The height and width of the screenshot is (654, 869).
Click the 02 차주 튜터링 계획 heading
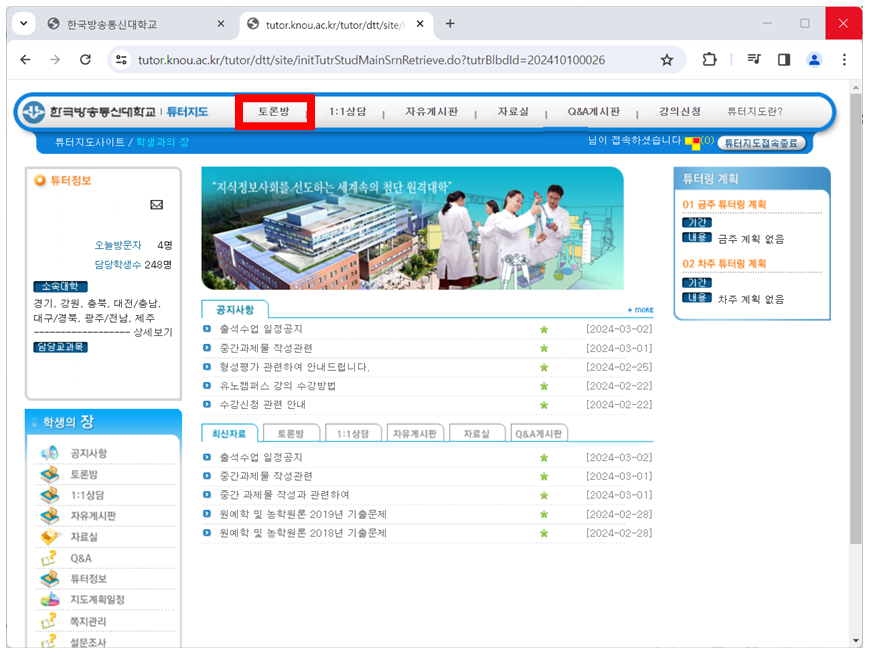click(x=724, y=263)
